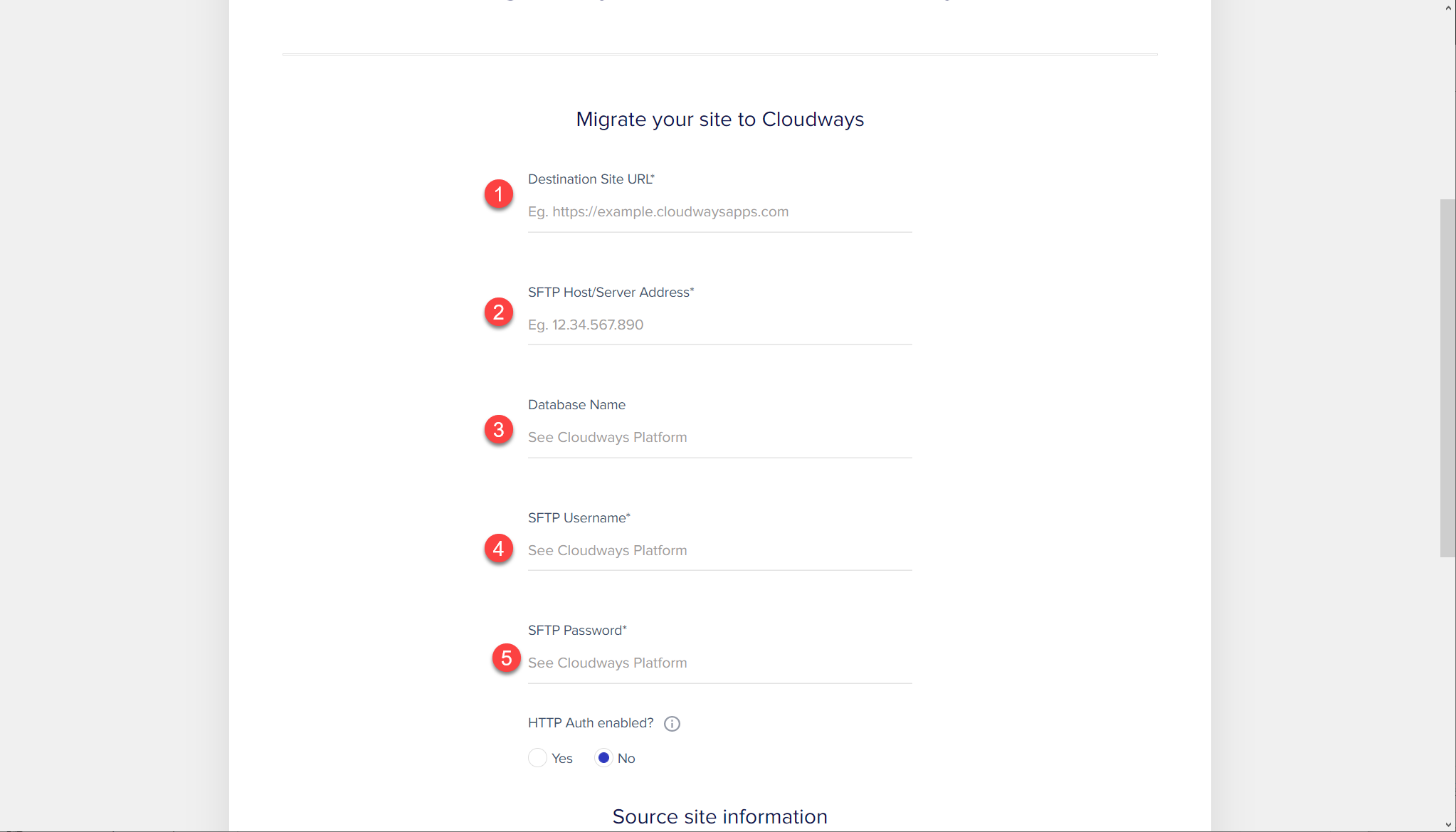Focus the SFTP Password field

pos(719,663)
